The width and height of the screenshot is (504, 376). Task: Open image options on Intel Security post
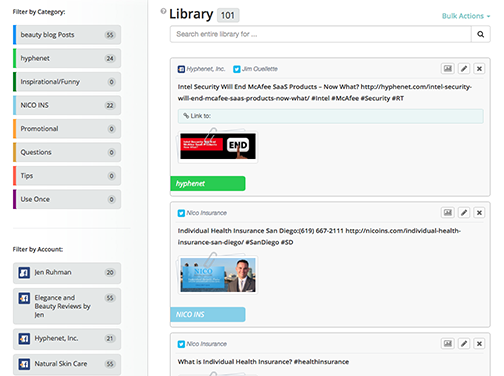[x=448, y=69]
